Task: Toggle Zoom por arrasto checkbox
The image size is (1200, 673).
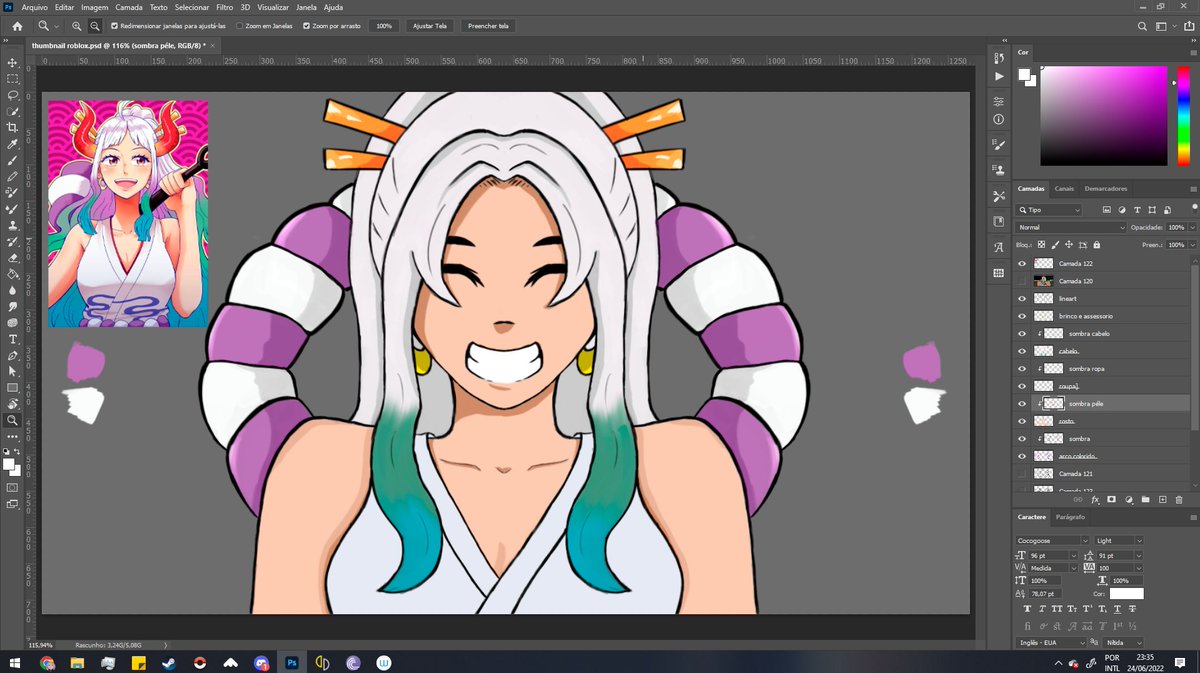Action: (x=306, y=25)
